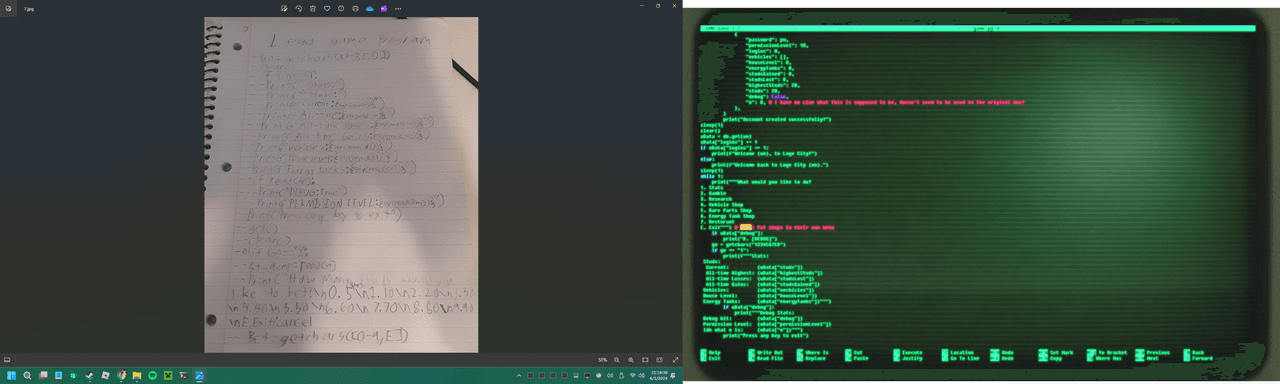Open Chrome from the taskbar

(x=121, y=376)
